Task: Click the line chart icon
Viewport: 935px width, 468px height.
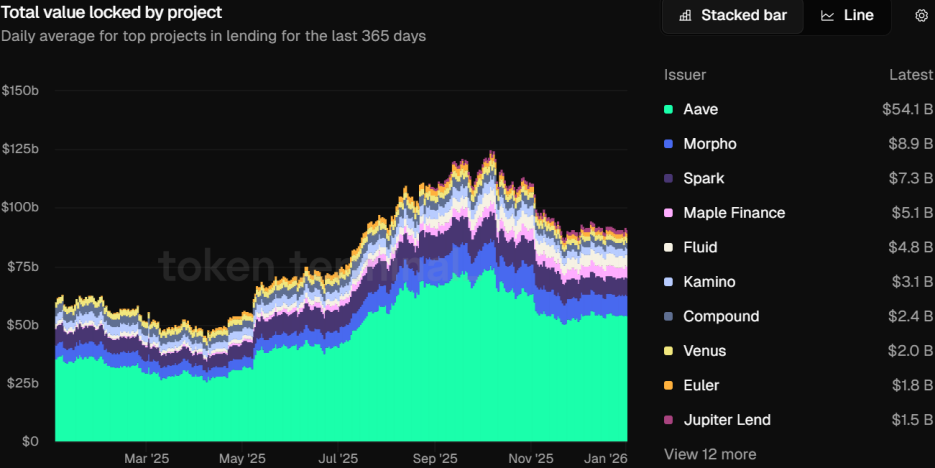Action: coord(827,16)
